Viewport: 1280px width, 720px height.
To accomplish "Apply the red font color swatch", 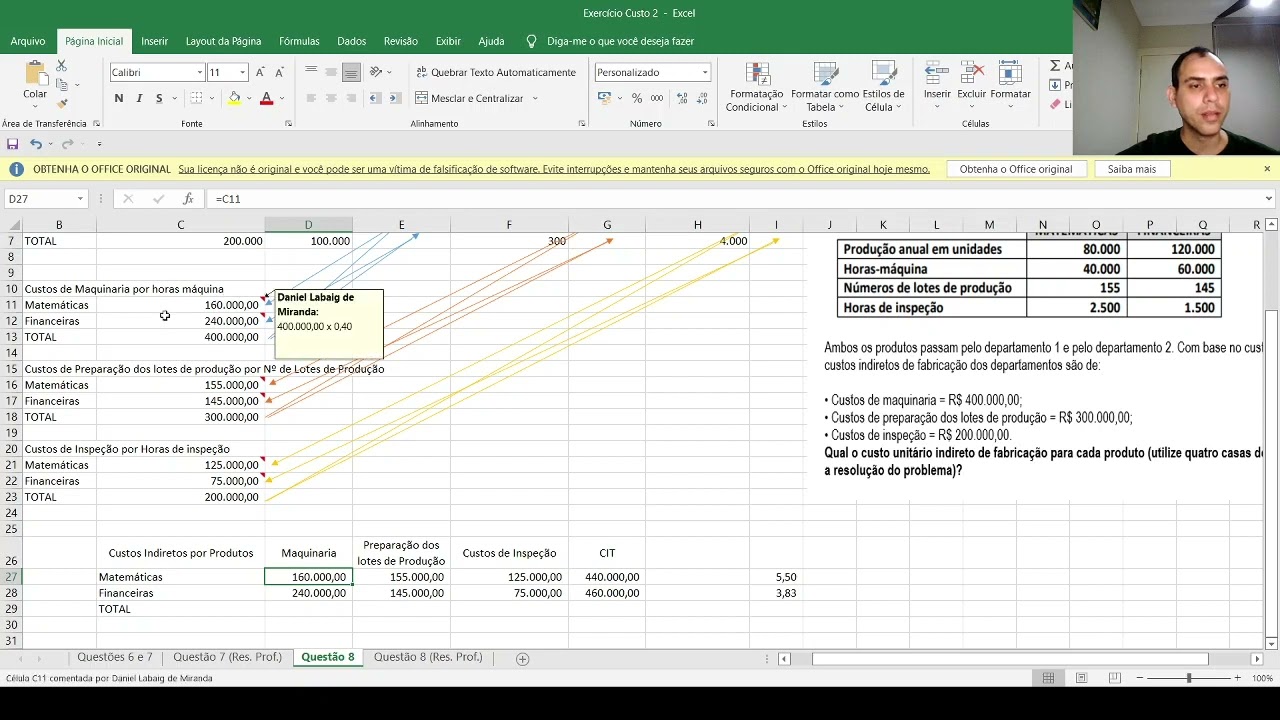I will (x=266, y=98).
